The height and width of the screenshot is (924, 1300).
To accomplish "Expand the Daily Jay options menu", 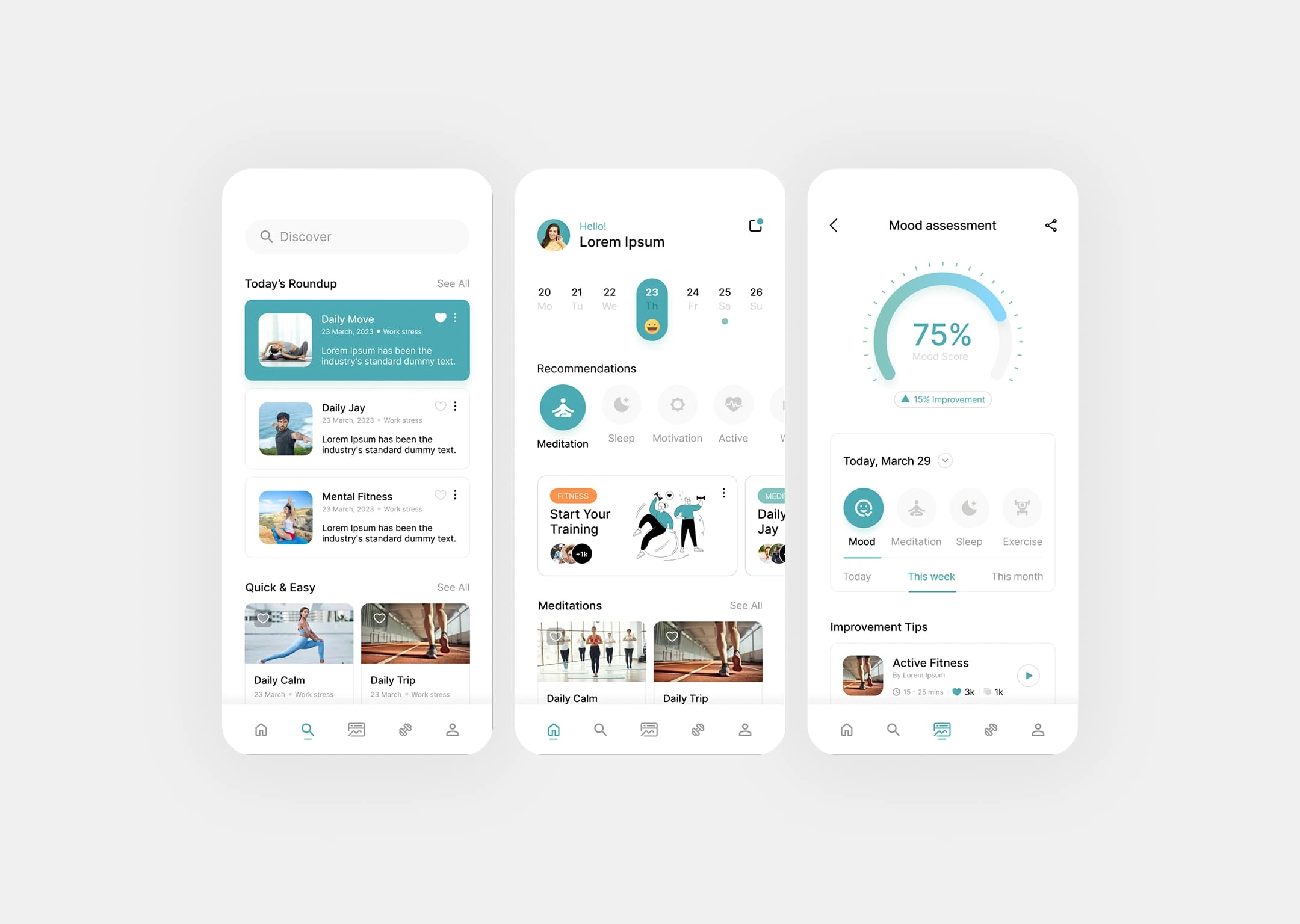I will tap(457, 407).
